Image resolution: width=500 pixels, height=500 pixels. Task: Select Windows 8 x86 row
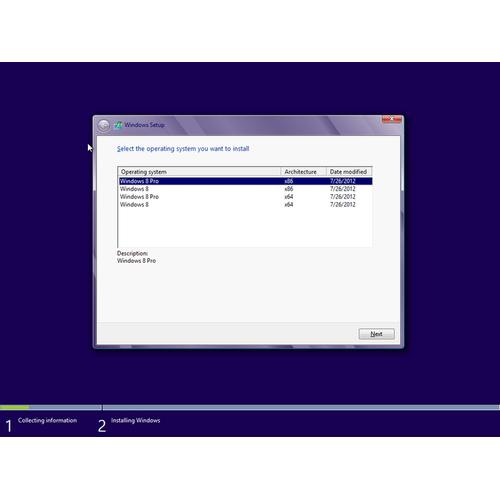(x=245, y=189)
